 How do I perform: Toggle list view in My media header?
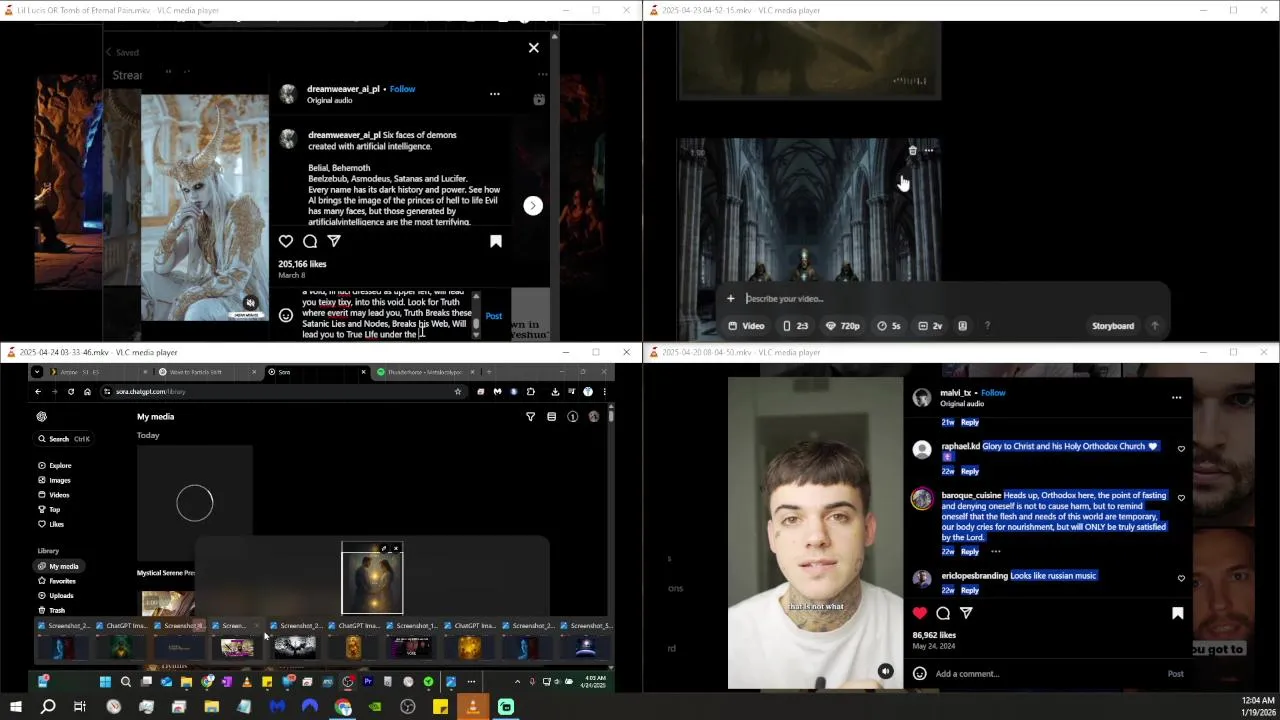551,417
